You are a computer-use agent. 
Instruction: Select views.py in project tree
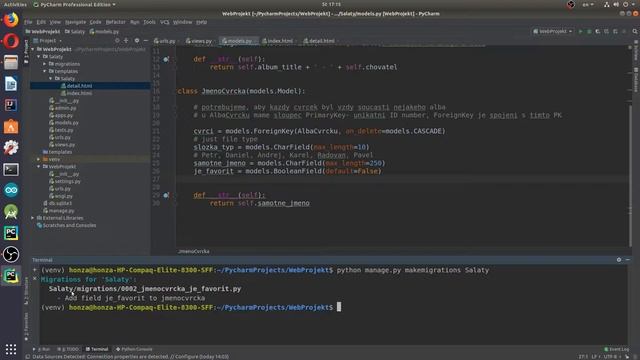(62, 145)
